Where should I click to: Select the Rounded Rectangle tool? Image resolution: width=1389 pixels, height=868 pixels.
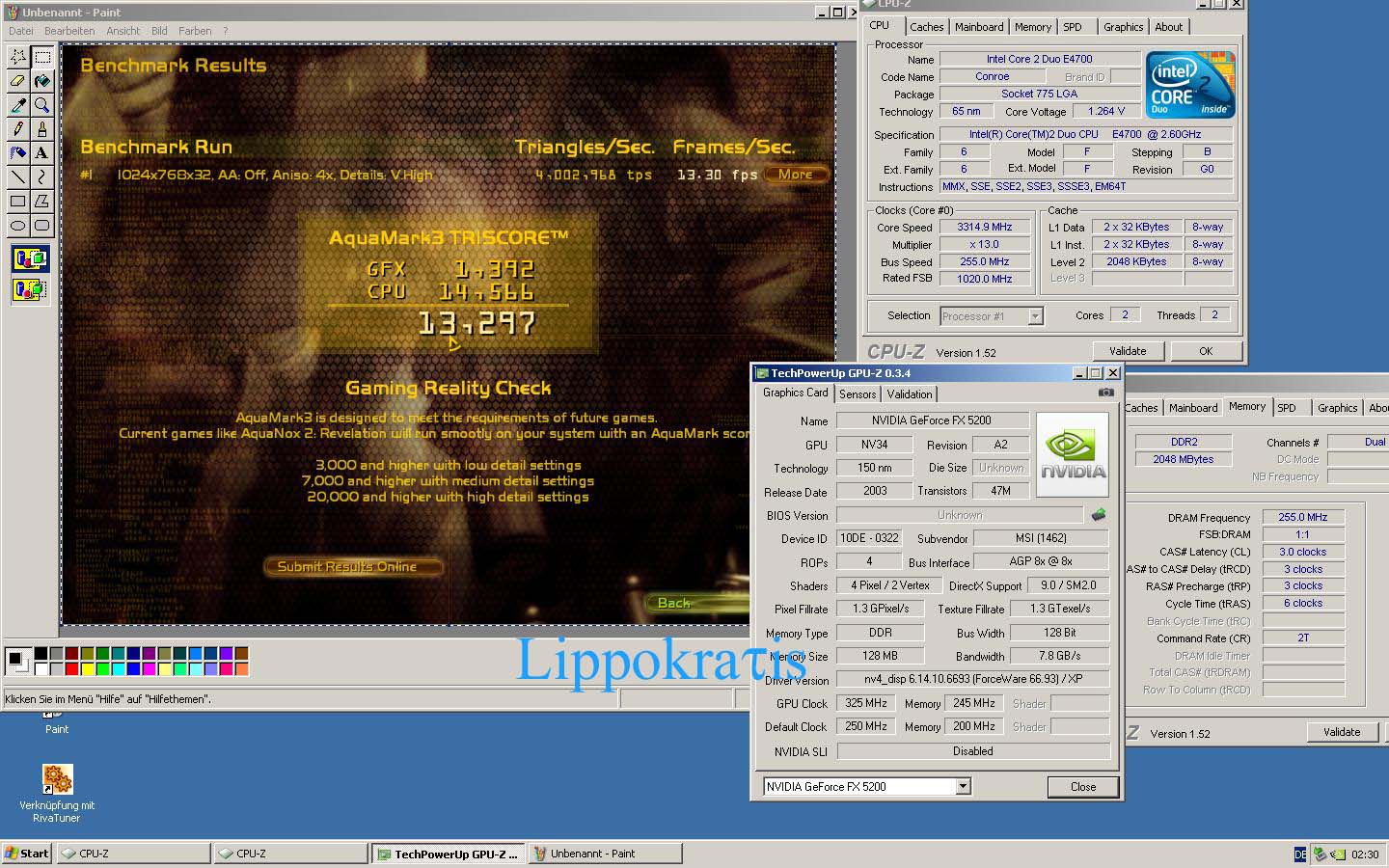pos(41,226)
